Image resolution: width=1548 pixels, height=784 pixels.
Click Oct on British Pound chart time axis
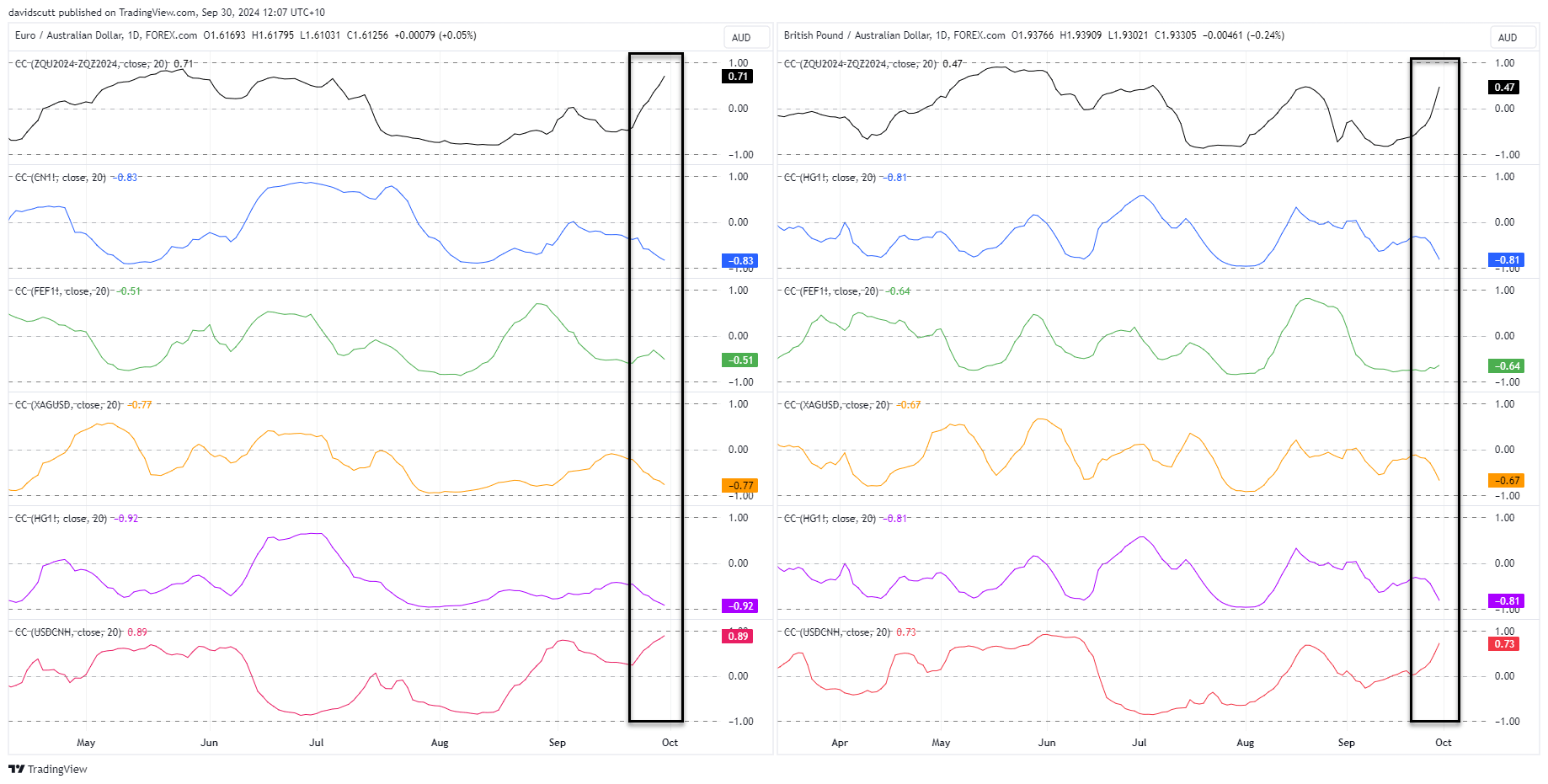click(1444, 743)
